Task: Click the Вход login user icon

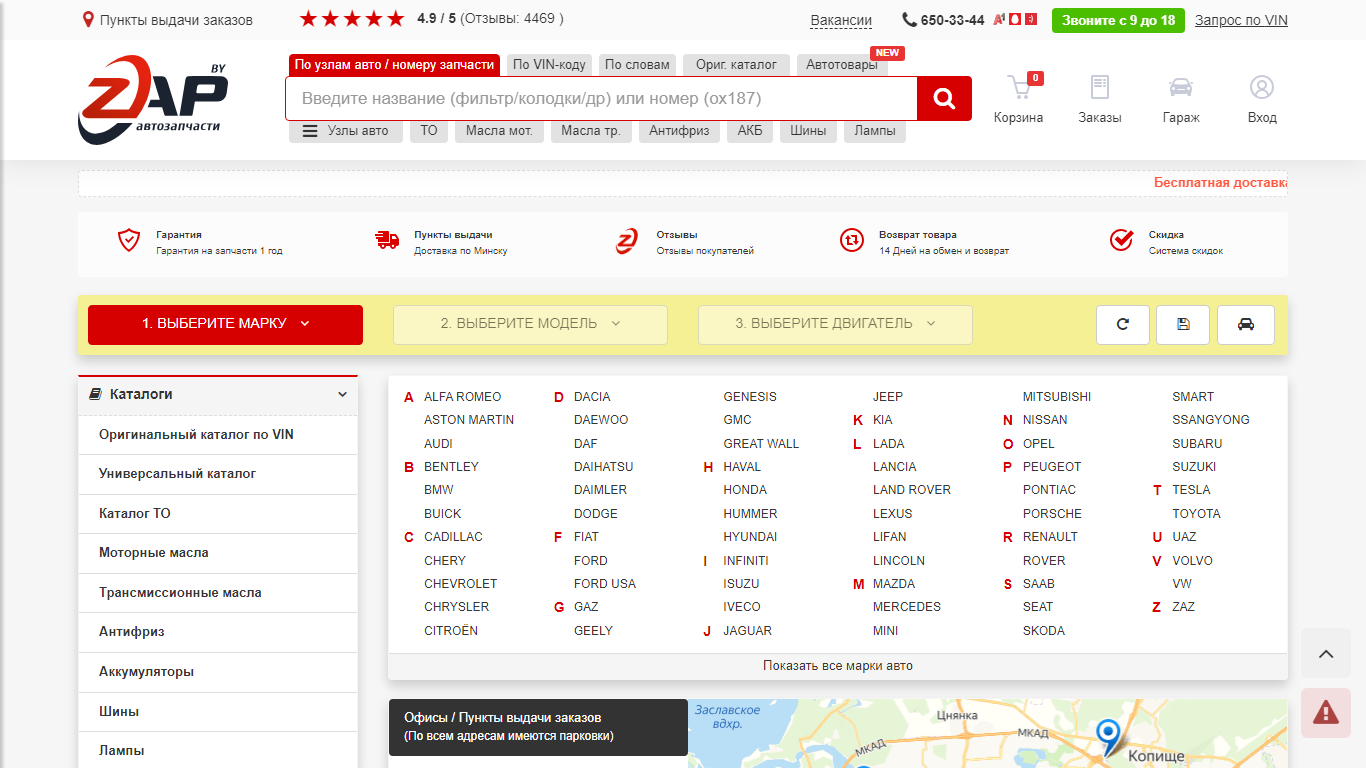Action: tap(1262, 87)
